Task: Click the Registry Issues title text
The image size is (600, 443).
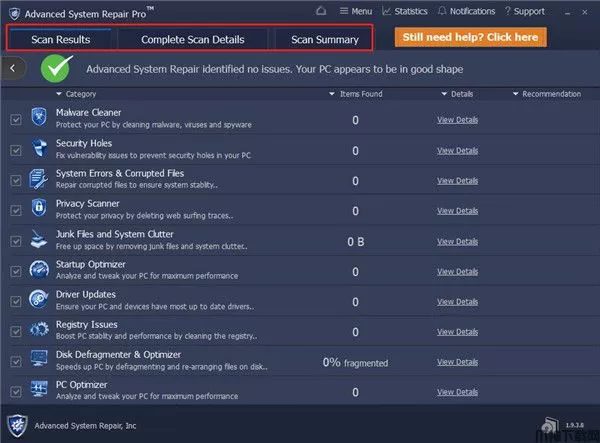Action: [87, 324]
